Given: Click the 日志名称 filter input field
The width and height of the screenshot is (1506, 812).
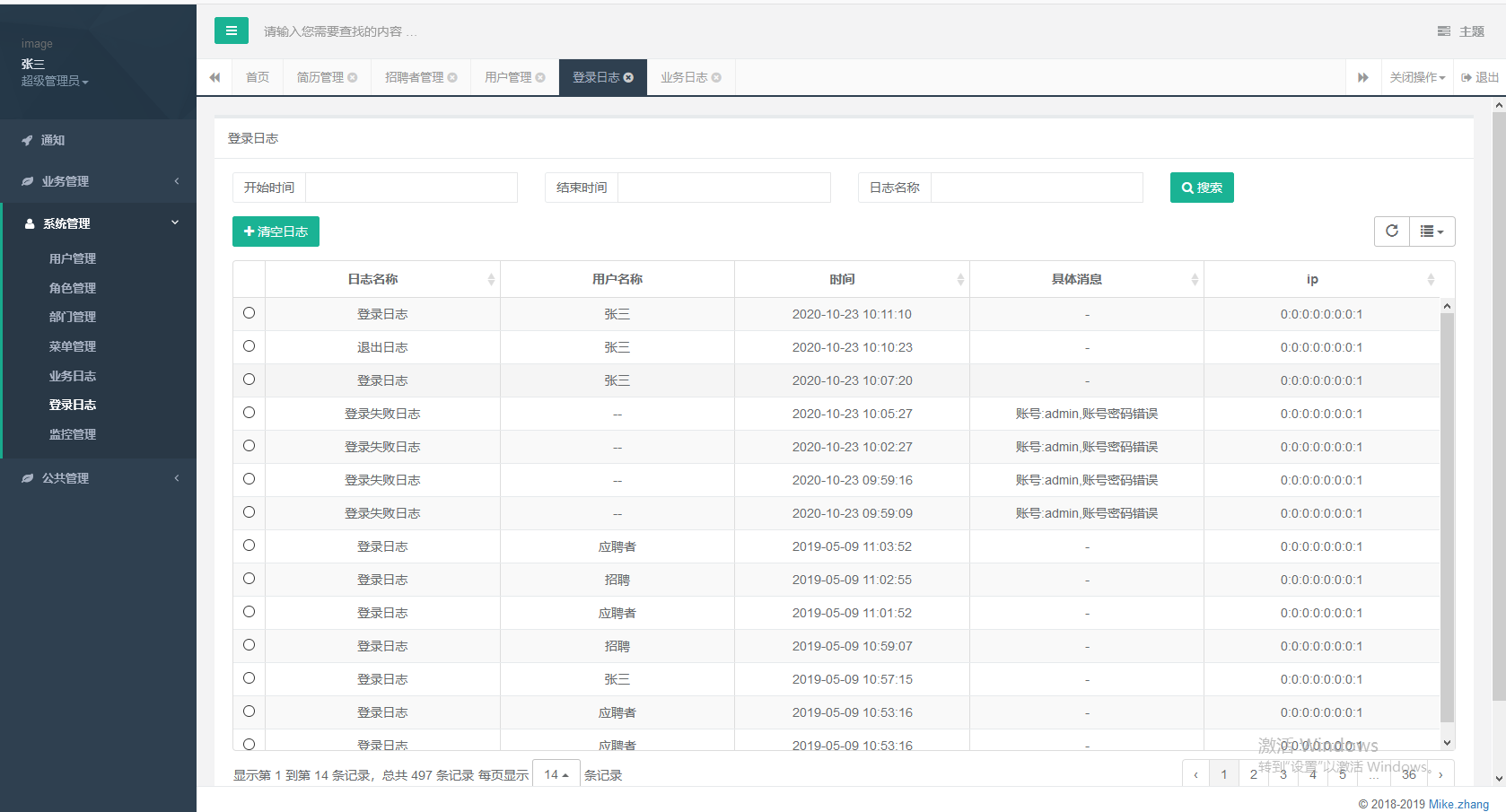Looking at the screenshot, I should (1036, 188).
